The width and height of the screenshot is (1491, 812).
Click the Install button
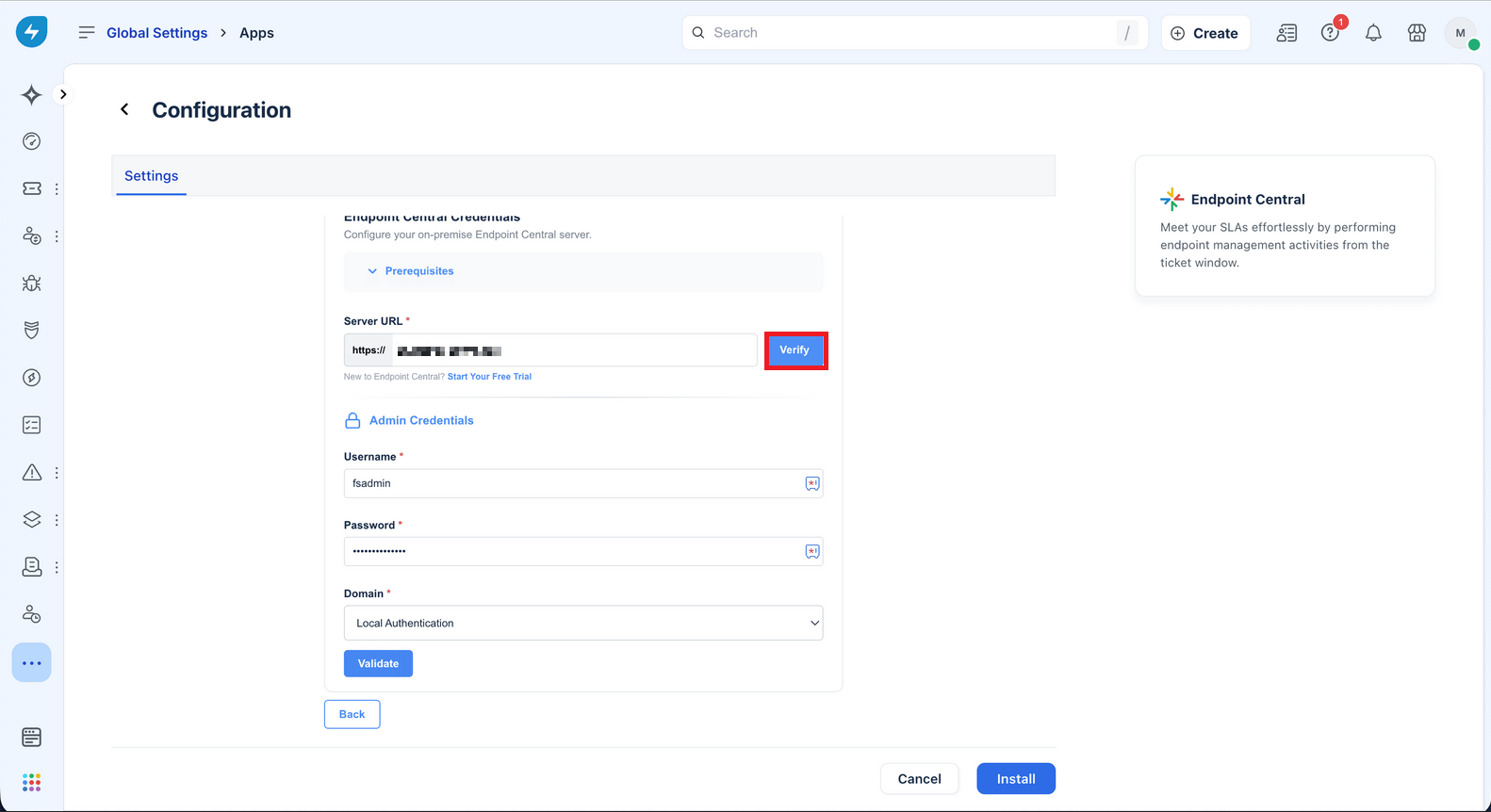pyautogui.click(x=1016, y=779)
